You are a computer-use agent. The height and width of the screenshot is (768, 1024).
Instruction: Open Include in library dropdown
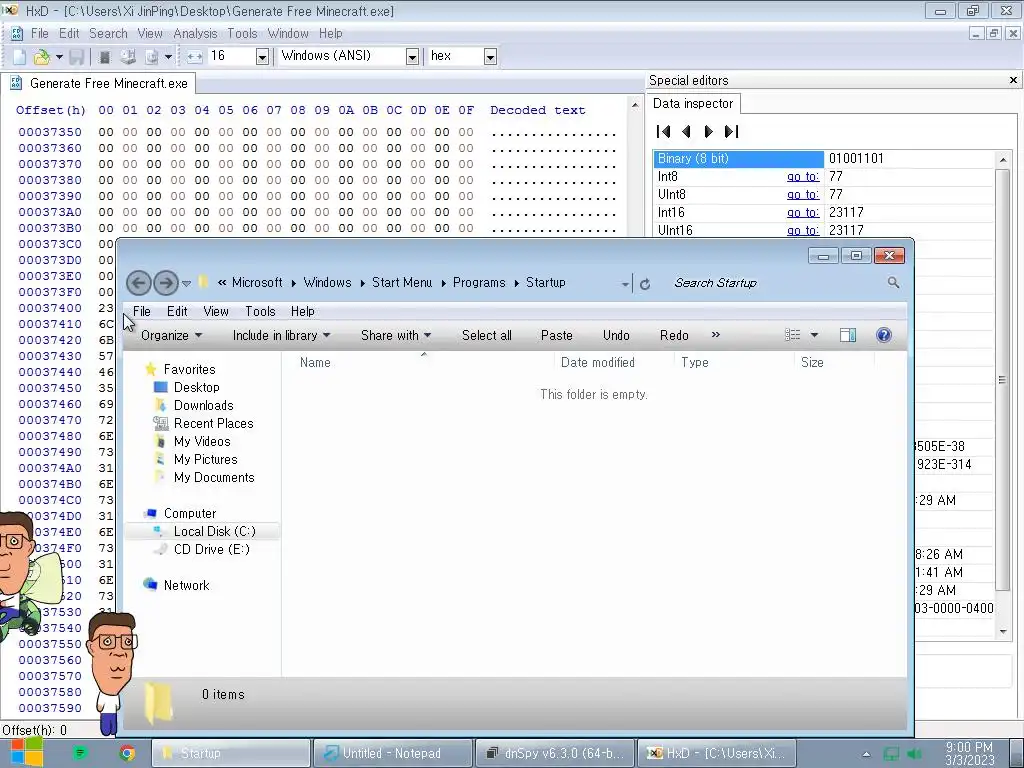[281, 335]
